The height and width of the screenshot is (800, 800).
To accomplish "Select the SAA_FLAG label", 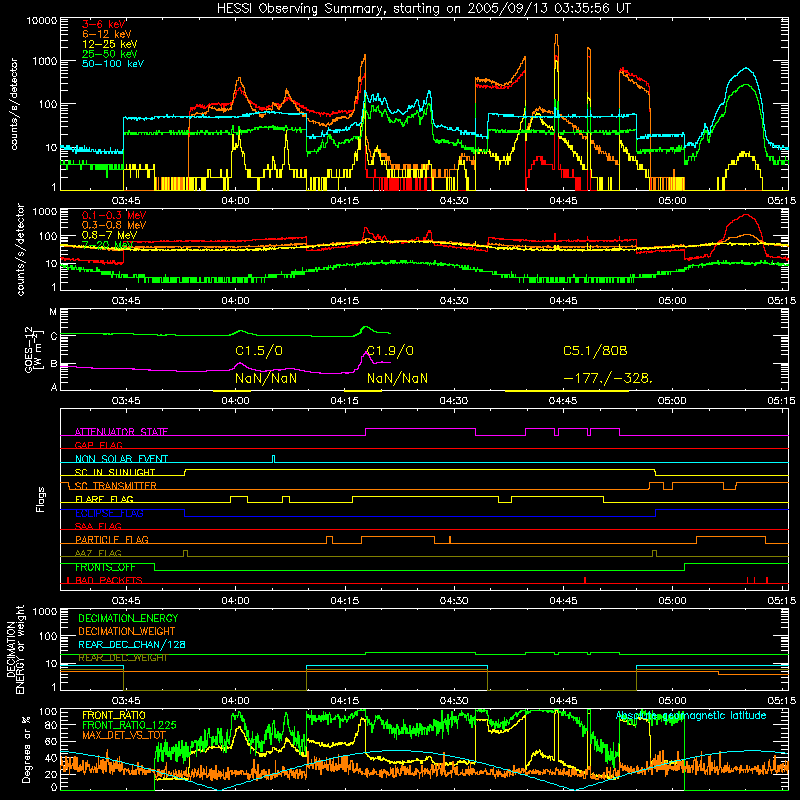I will [98, 527].
